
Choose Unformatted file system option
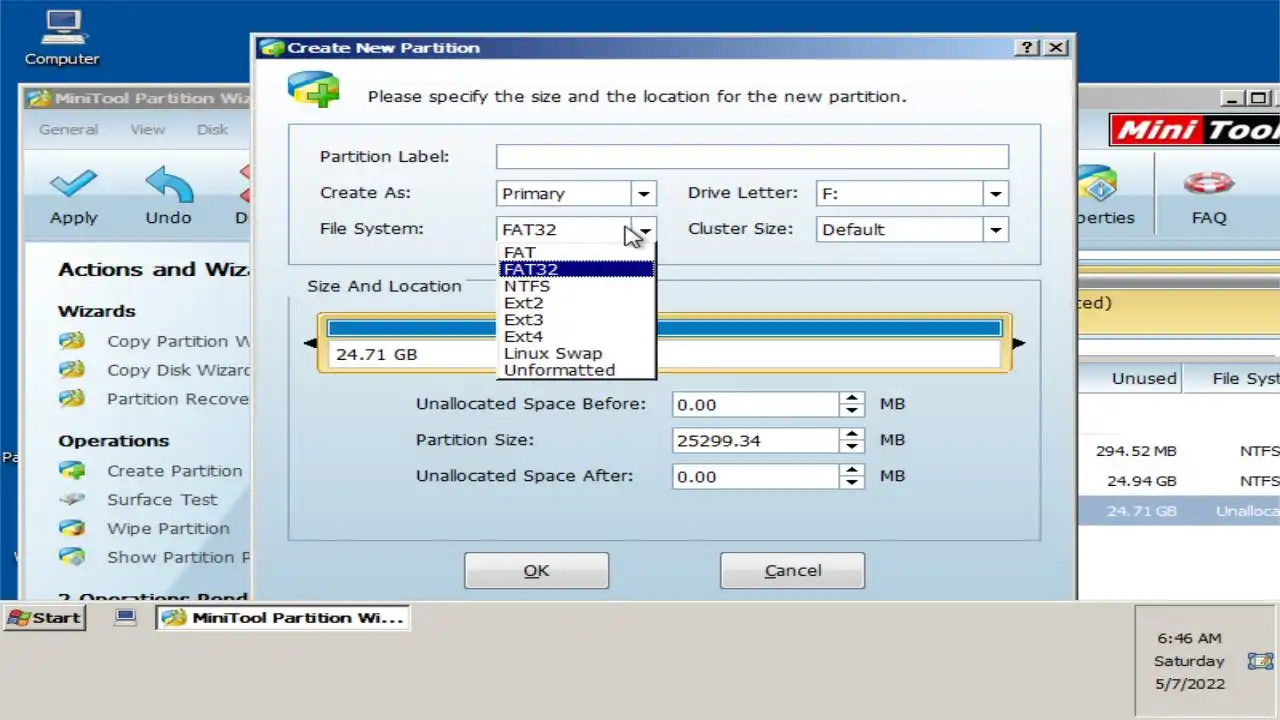[x=576, y=370]
